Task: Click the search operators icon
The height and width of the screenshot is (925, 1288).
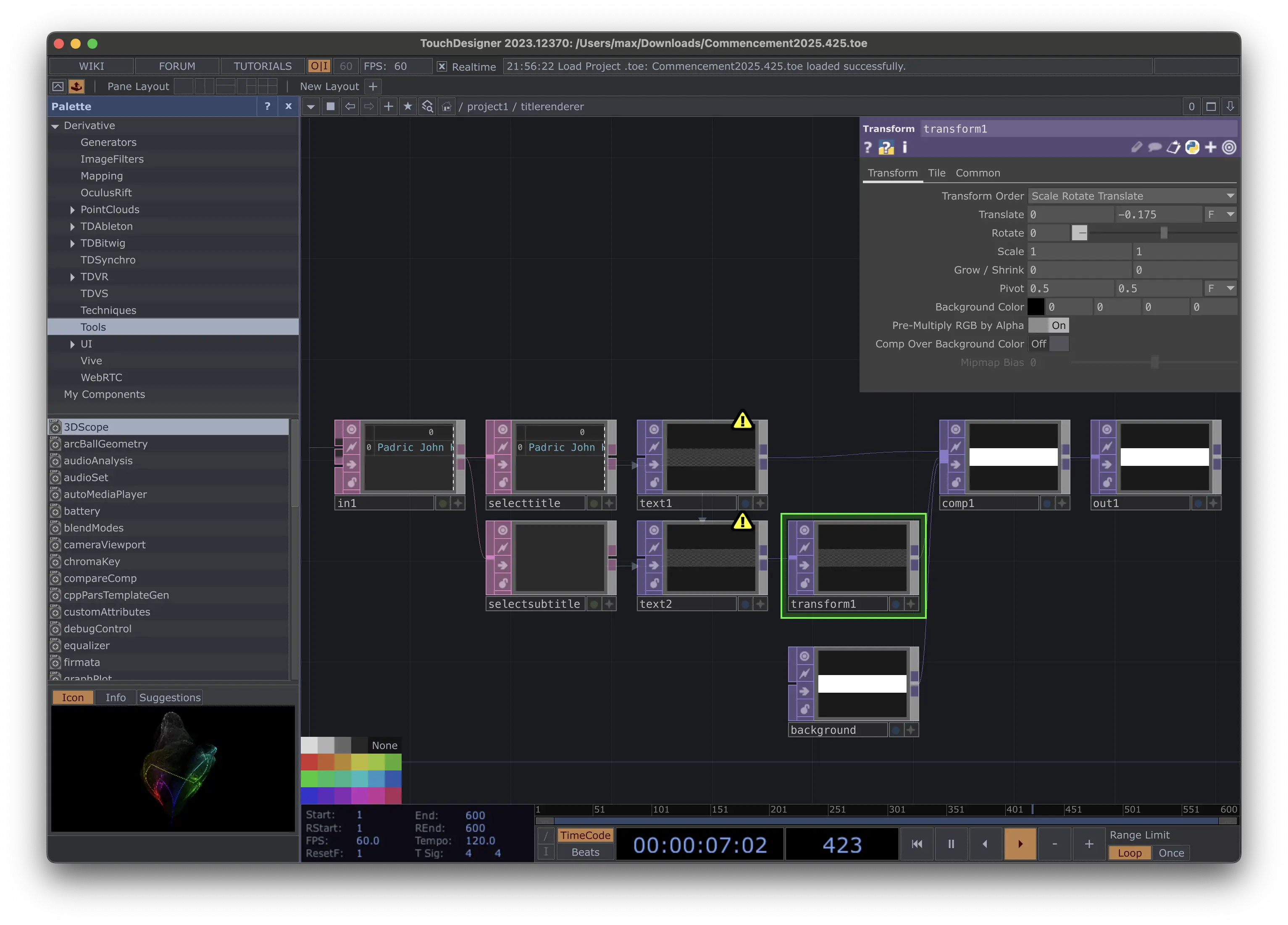Action: pos(427,106)
